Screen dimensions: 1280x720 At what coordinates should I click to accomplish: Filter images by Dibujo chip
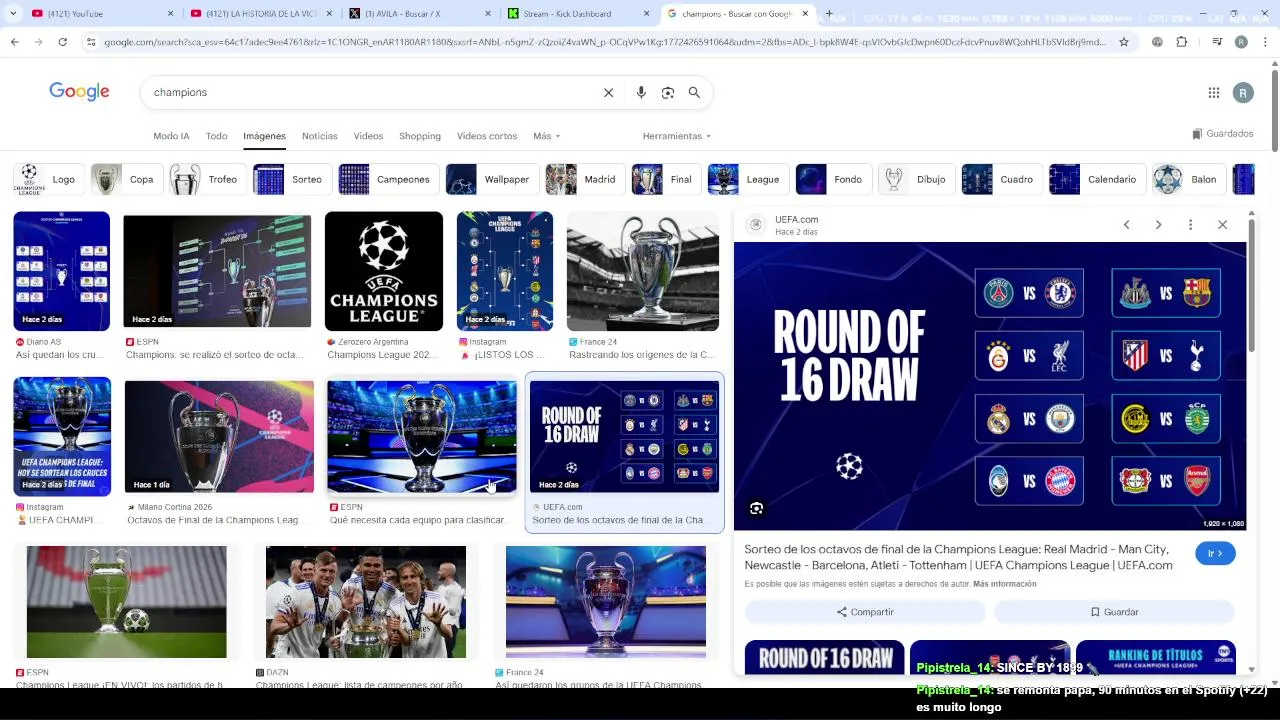coord(915,180)
